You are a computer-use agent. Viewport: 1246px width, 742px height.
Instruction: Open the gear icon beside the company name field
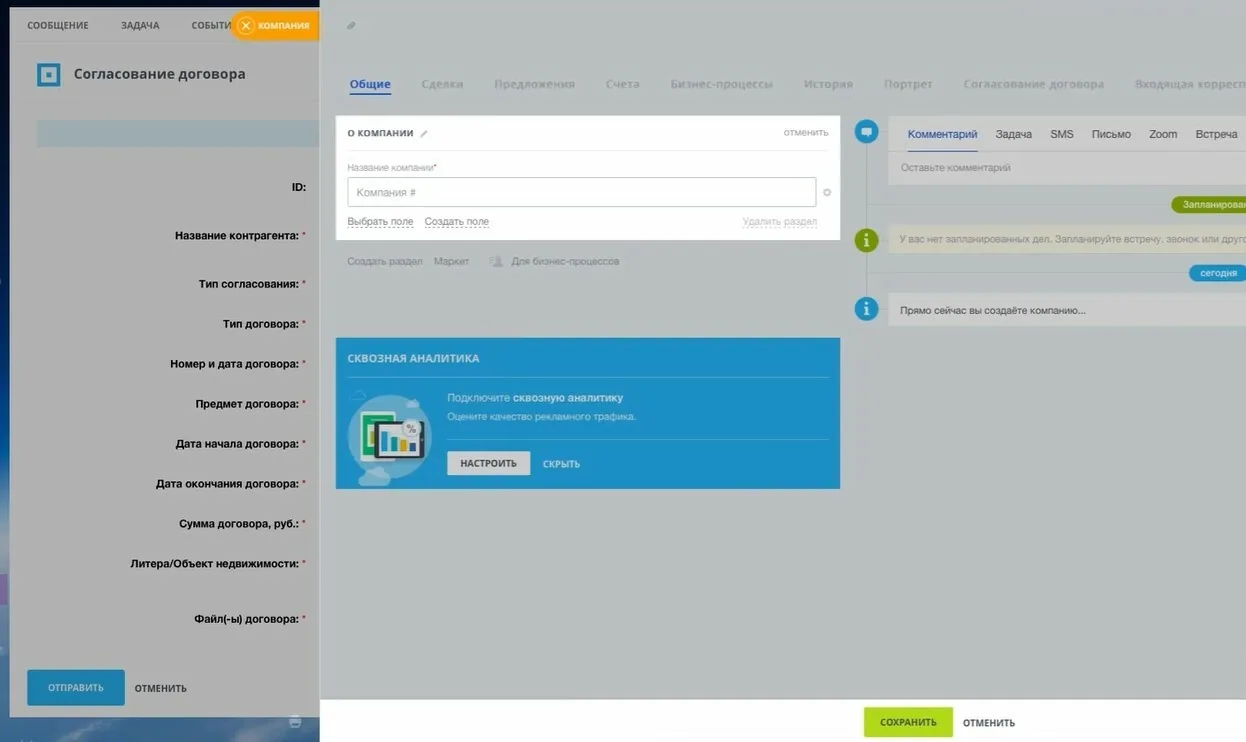click(827, 192)
